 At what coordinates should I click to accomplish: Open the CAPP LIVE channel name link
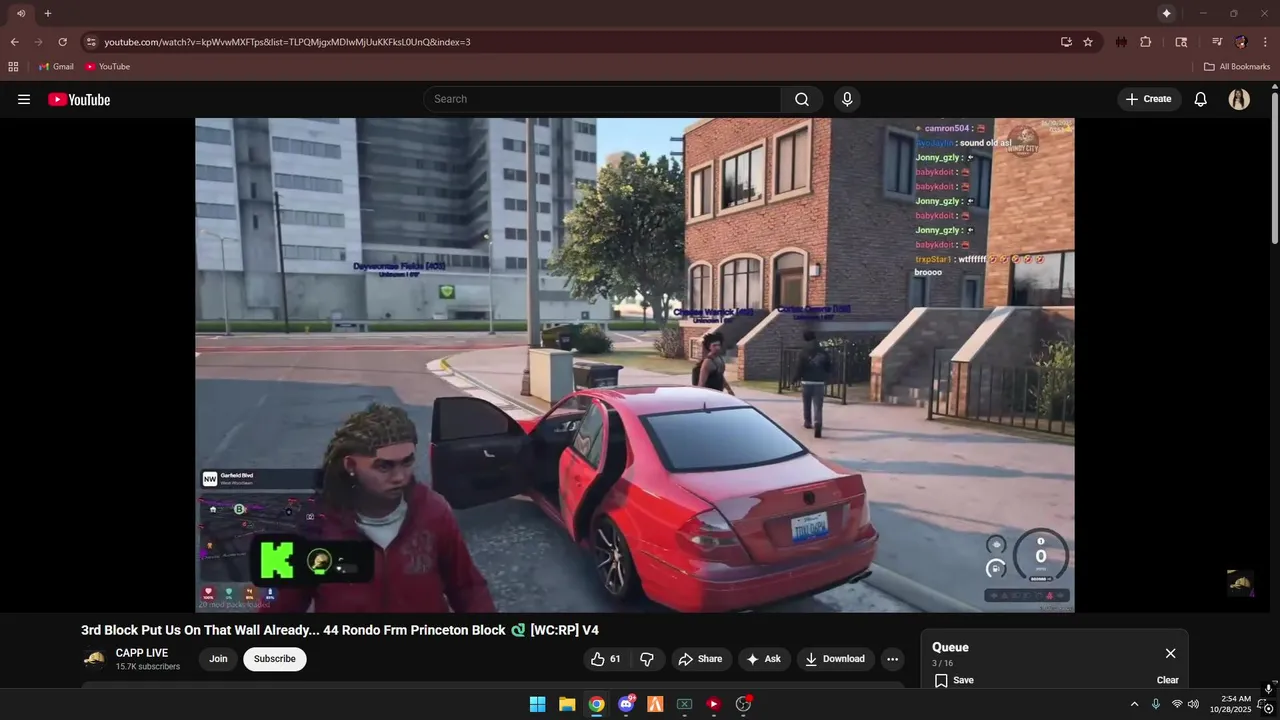(142, 653)
